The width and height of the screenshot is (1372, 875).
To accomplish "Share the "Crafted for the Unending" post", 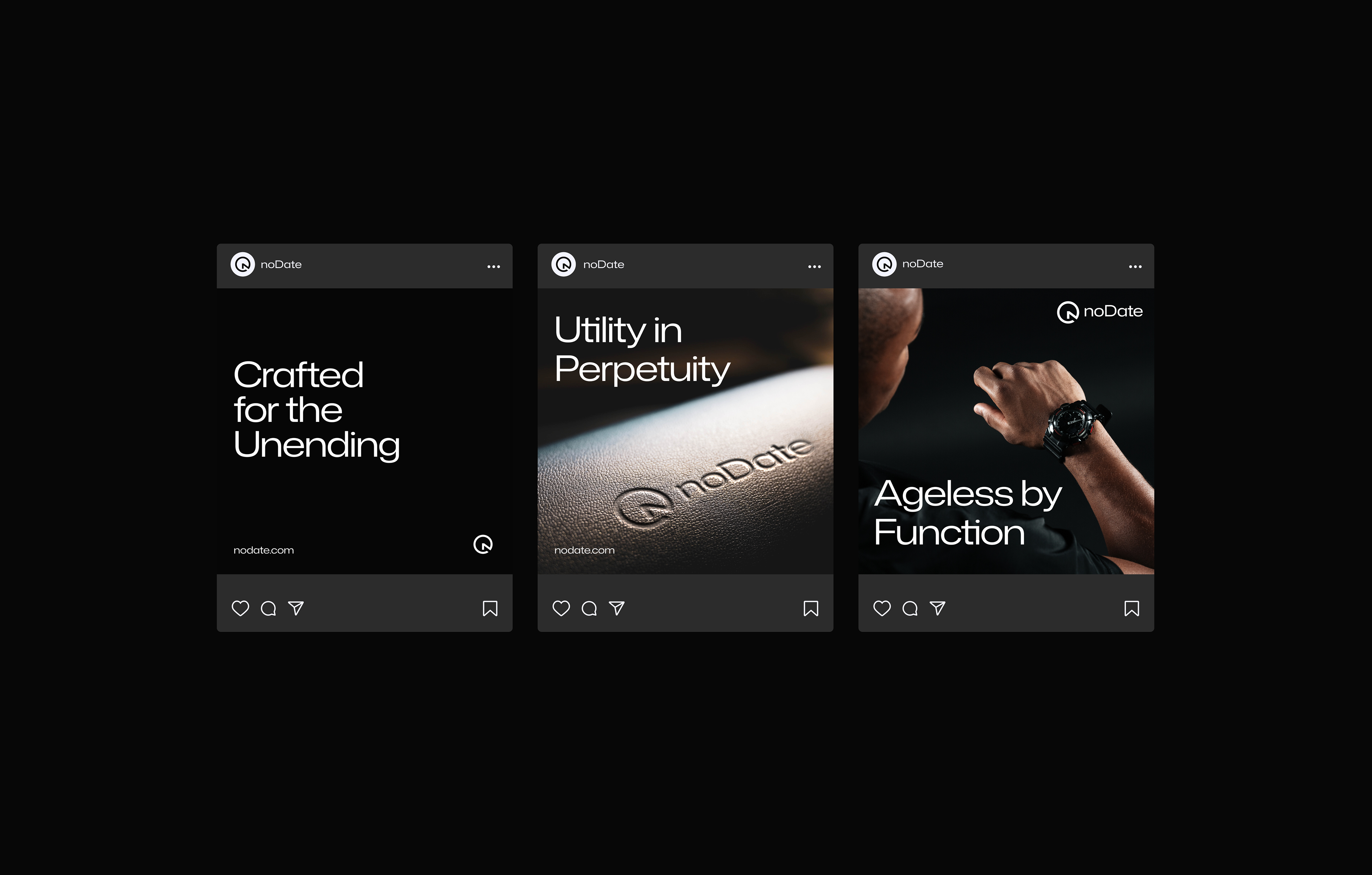I will click(x=296, y=608).
